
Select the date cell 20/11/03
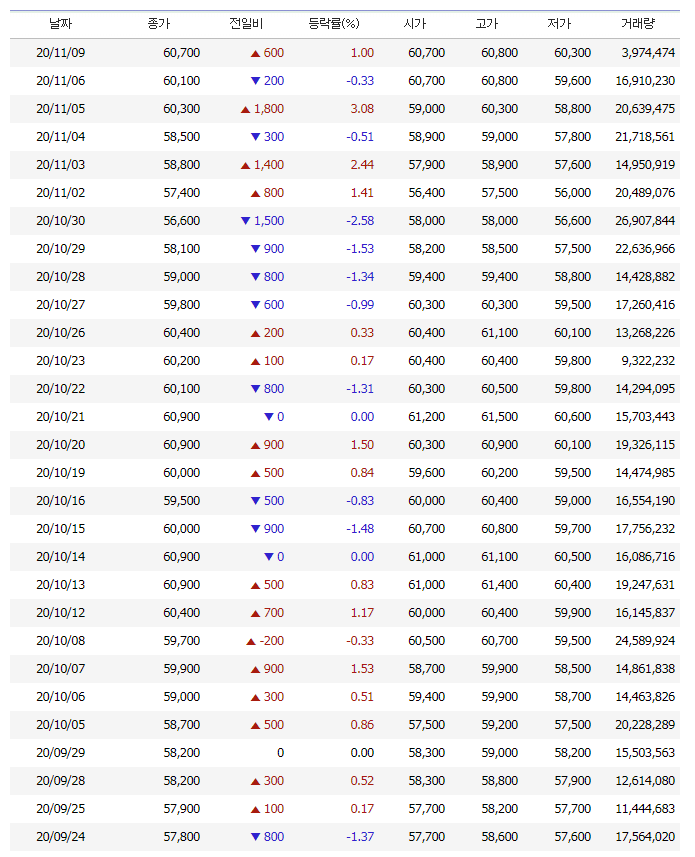click(x=61, y=165)
